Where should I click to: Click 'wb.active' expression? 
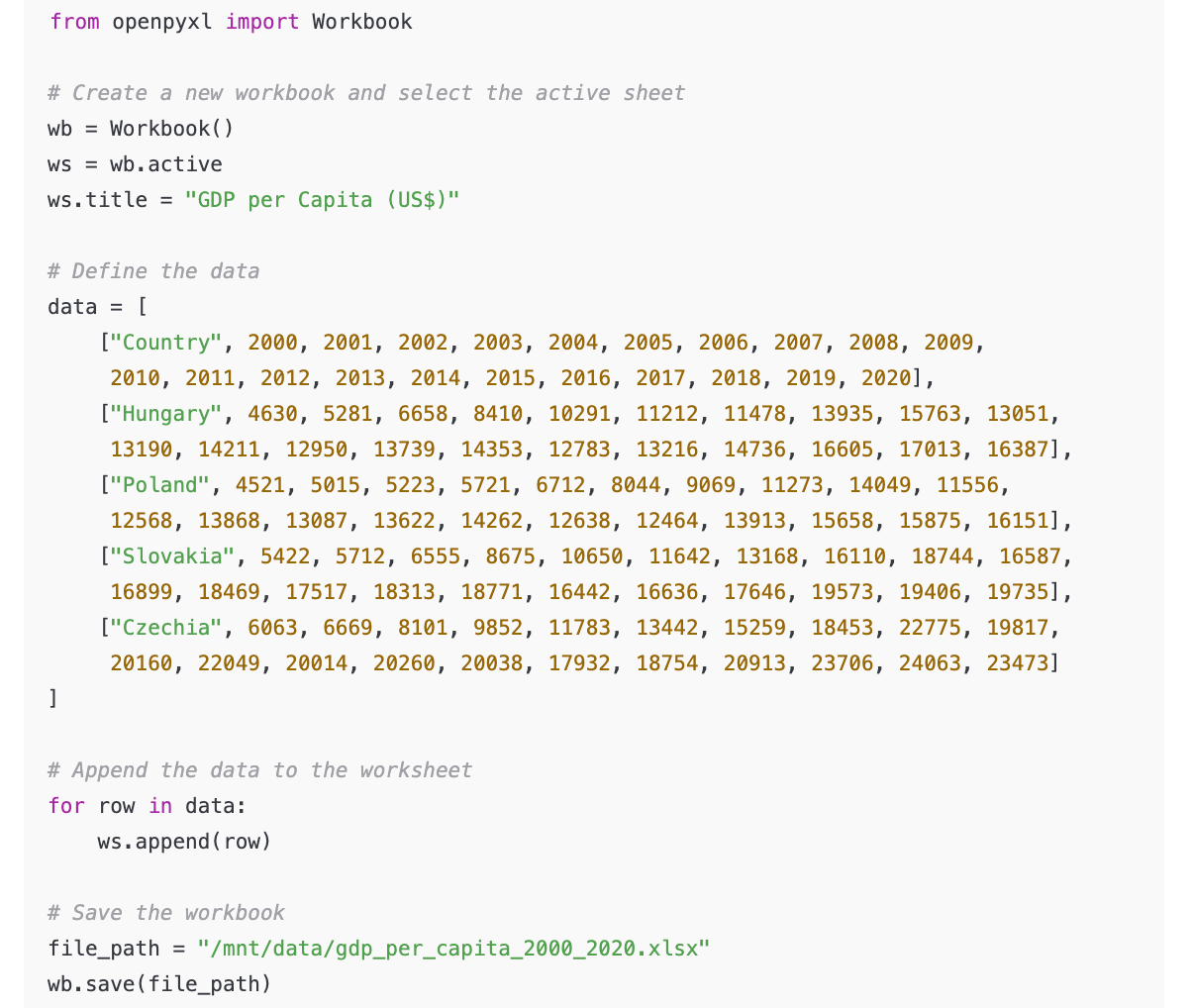pos(165,164)
